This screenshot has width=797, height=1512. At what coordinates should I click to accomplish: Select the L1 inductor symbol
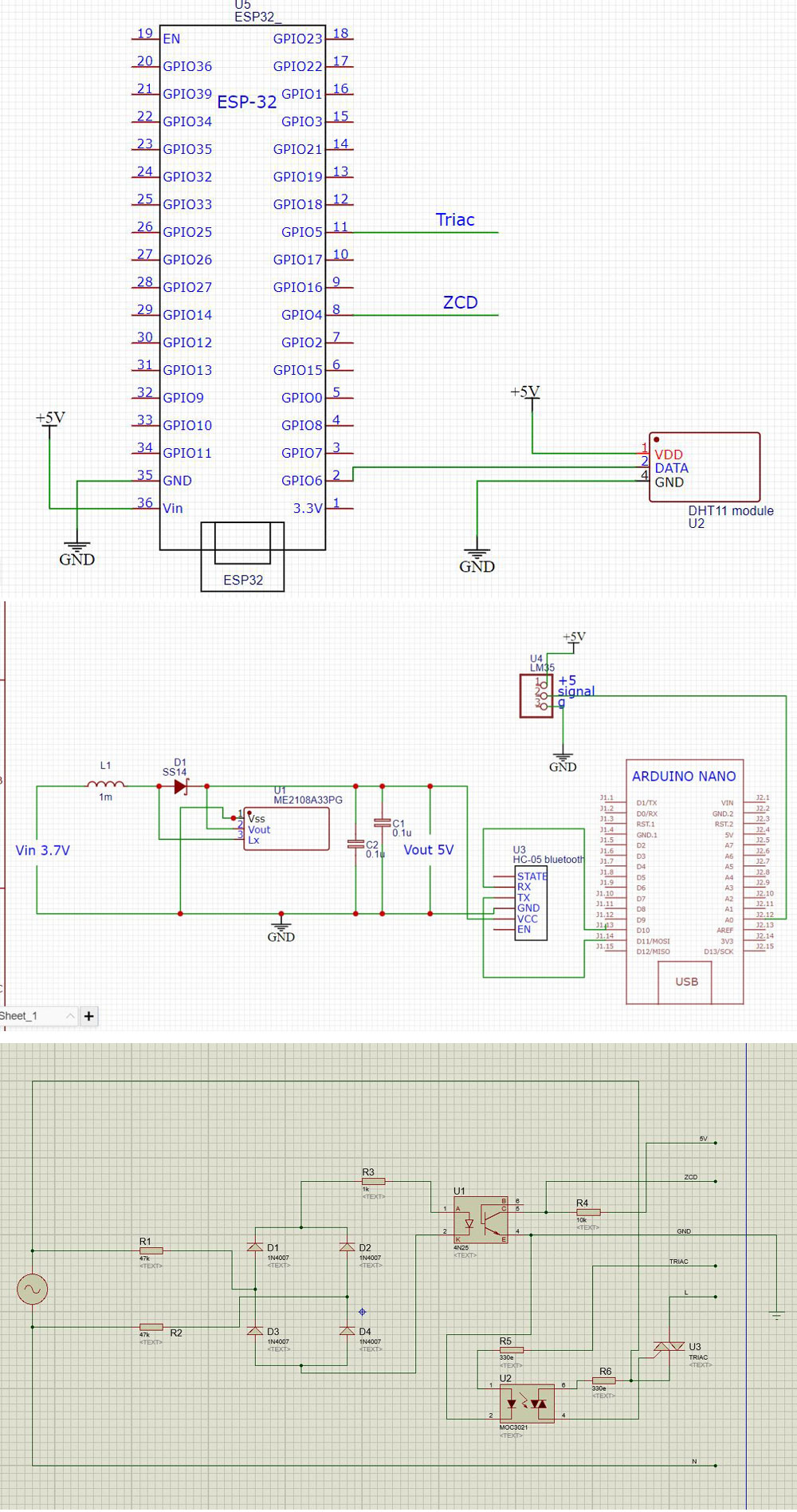coord(106,786)
